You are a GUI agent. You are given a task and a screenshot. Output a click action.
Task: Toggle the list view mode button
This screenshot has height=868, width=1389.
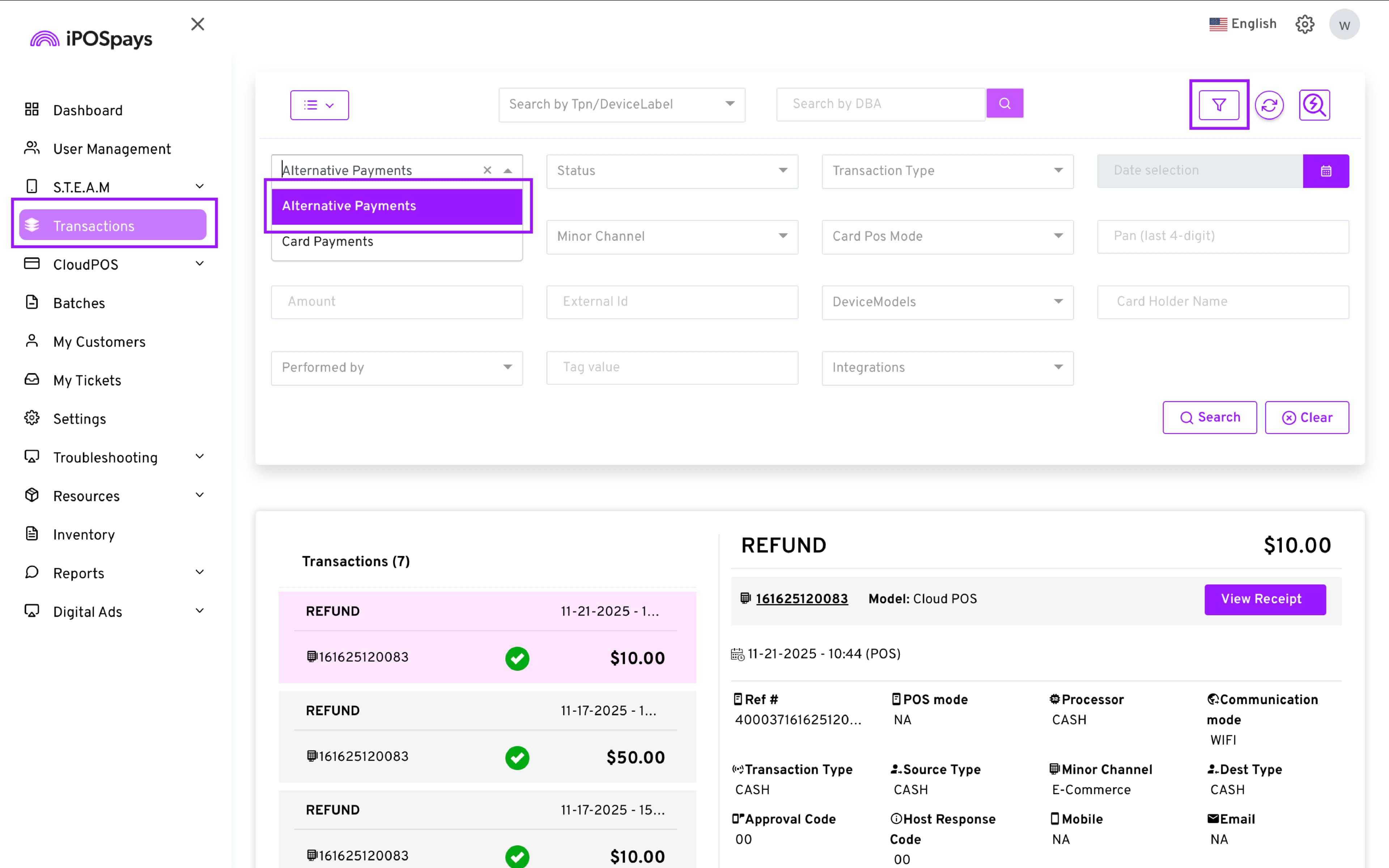click(319, 105)
